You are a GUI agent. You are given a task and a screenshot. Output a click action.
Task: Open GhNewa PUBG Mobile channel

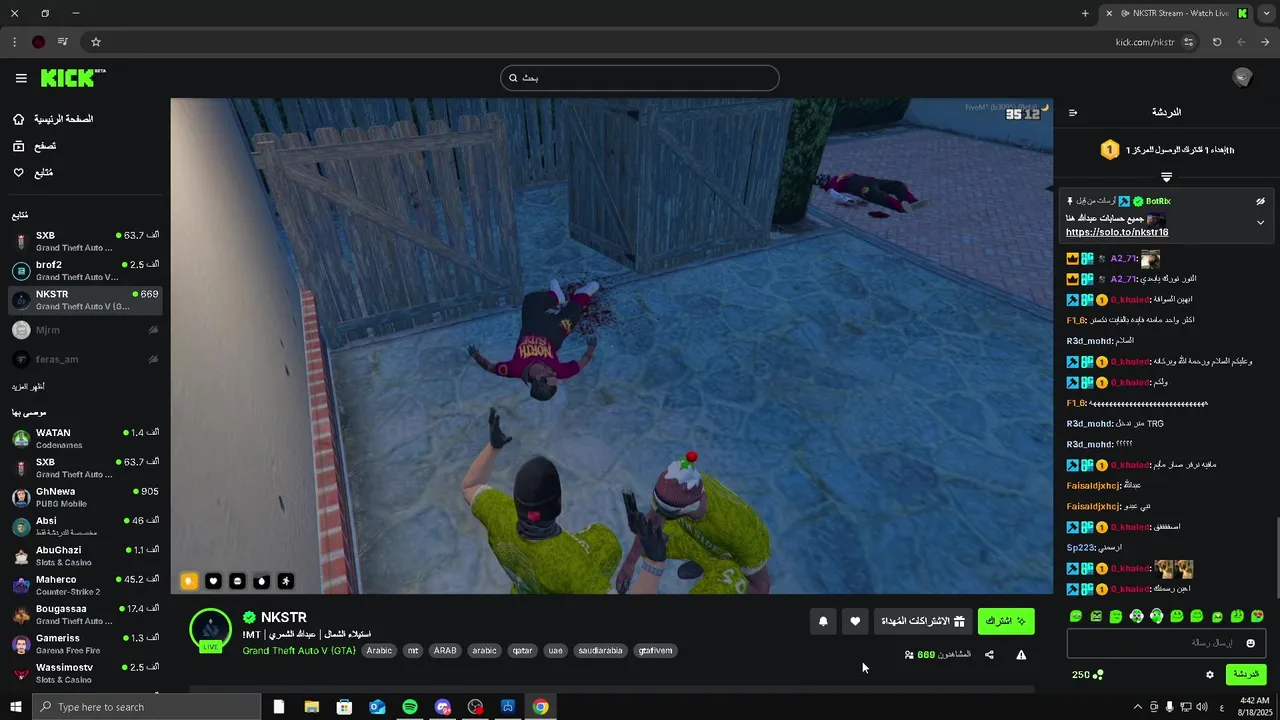(x=85, y=497)
